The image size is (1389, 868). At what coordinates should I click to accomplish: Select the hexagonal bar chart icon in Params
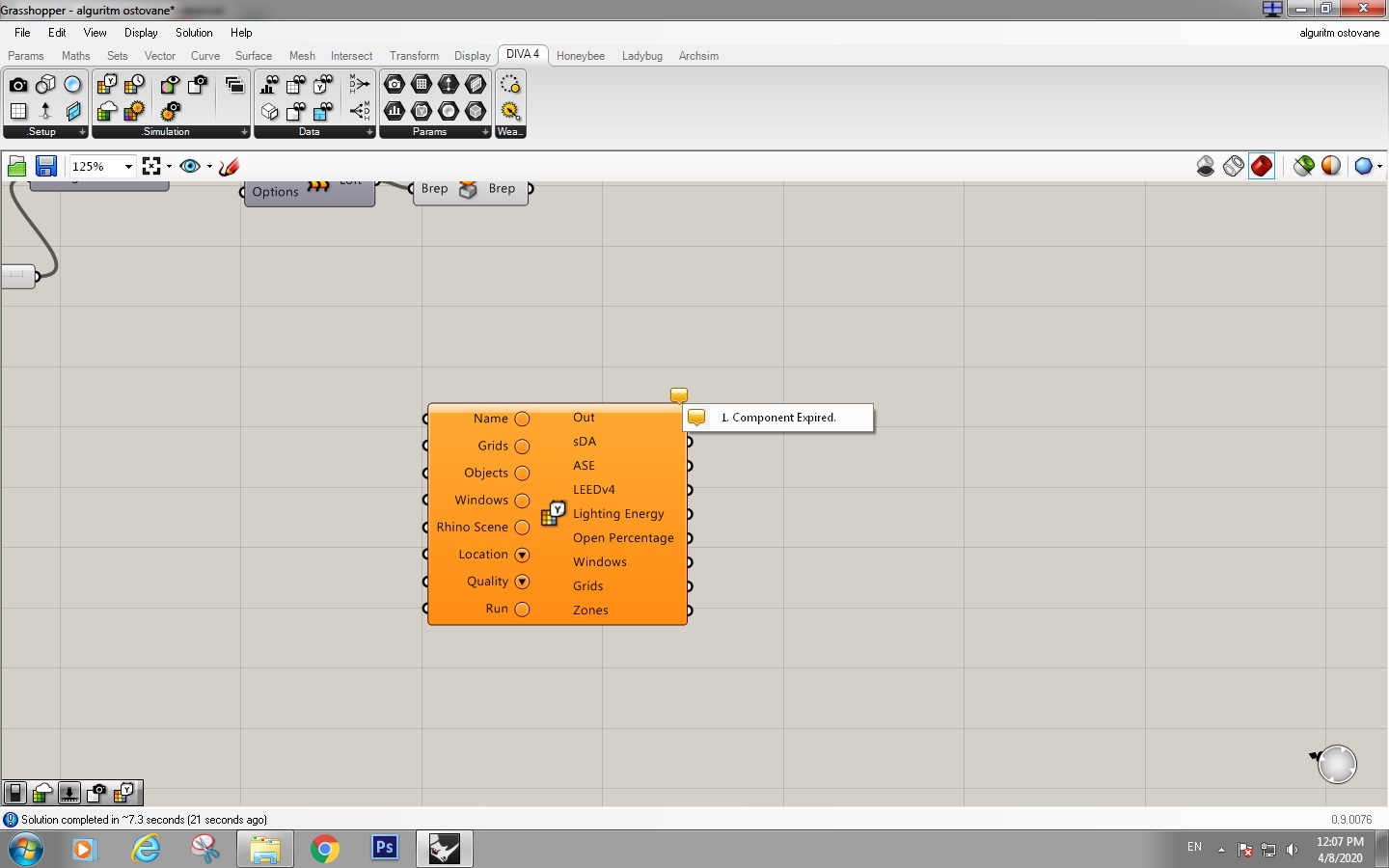tap(395, 111)
